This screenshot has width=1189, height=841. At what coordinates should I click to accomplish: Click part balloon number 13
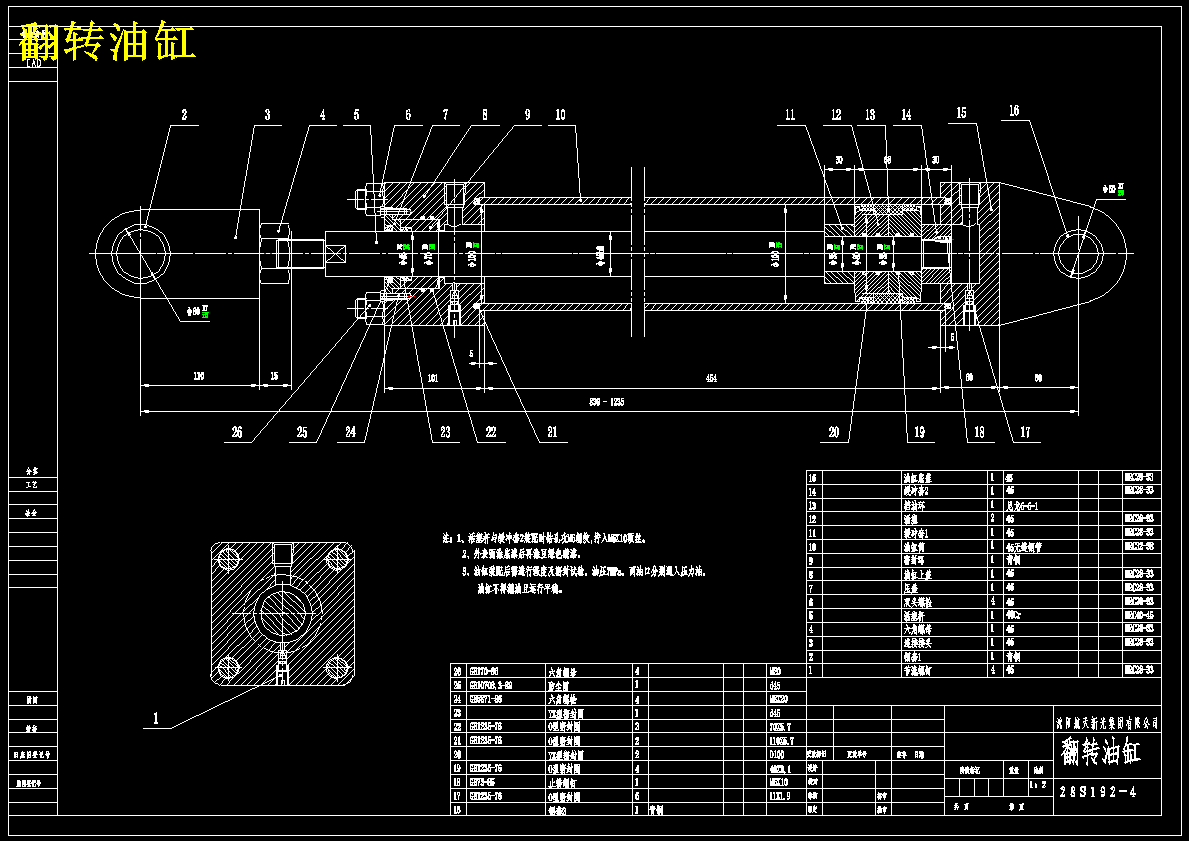[870, 115]
